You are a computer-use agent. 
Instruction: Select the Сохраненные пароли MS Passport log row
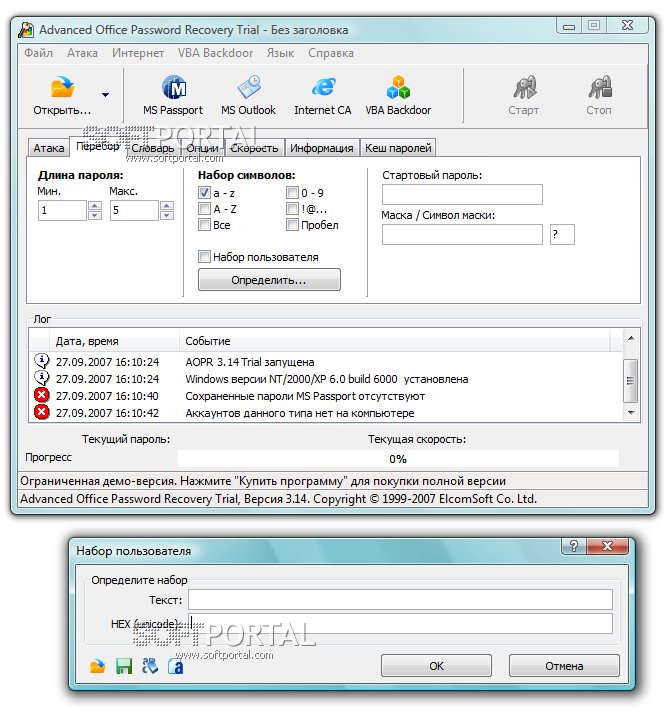[326, 396]
